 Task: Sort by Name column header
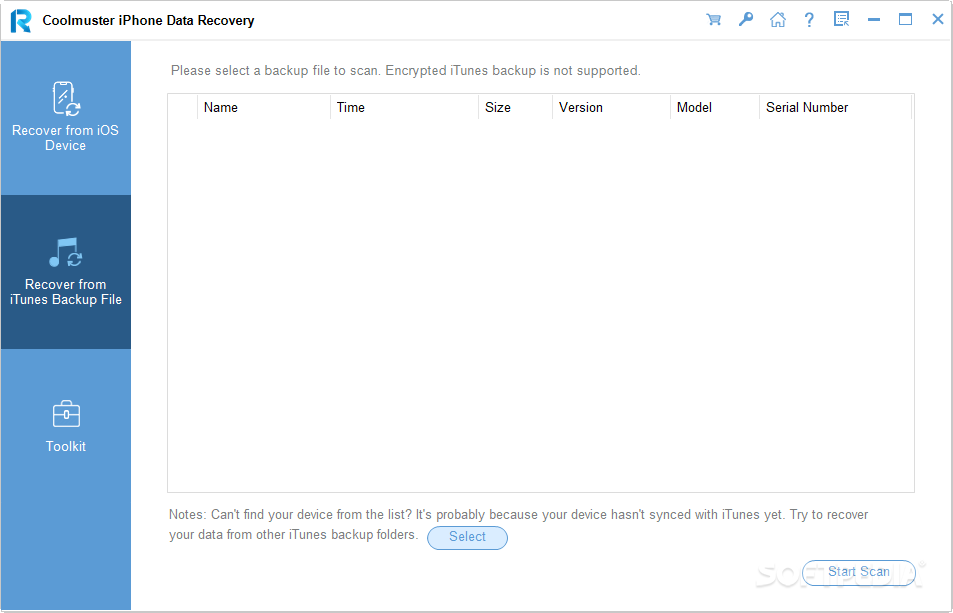264,108
